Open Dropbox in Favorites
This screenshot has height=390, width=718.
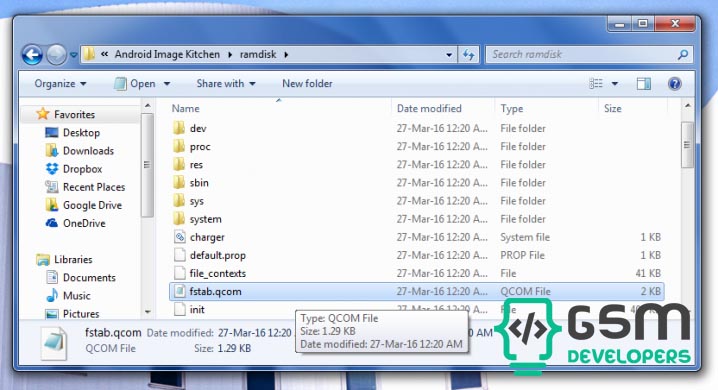coord(82,169)
